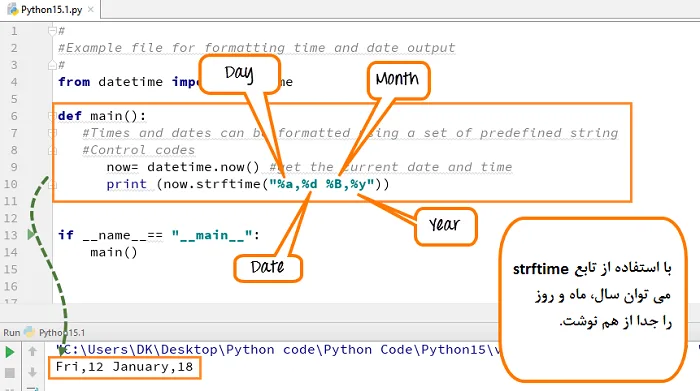The height and width of the screenshot is (391, 700).
Task: Collapse the comment block fold marker at line 1
Action: click(52, 31)
